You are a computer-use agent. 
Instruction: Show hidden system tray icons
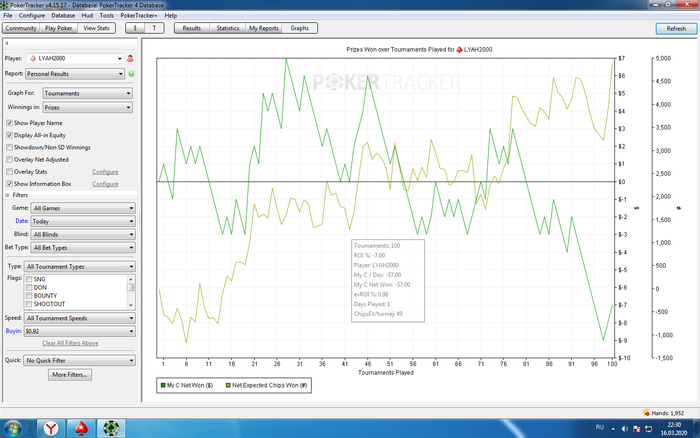pos(613,429)
